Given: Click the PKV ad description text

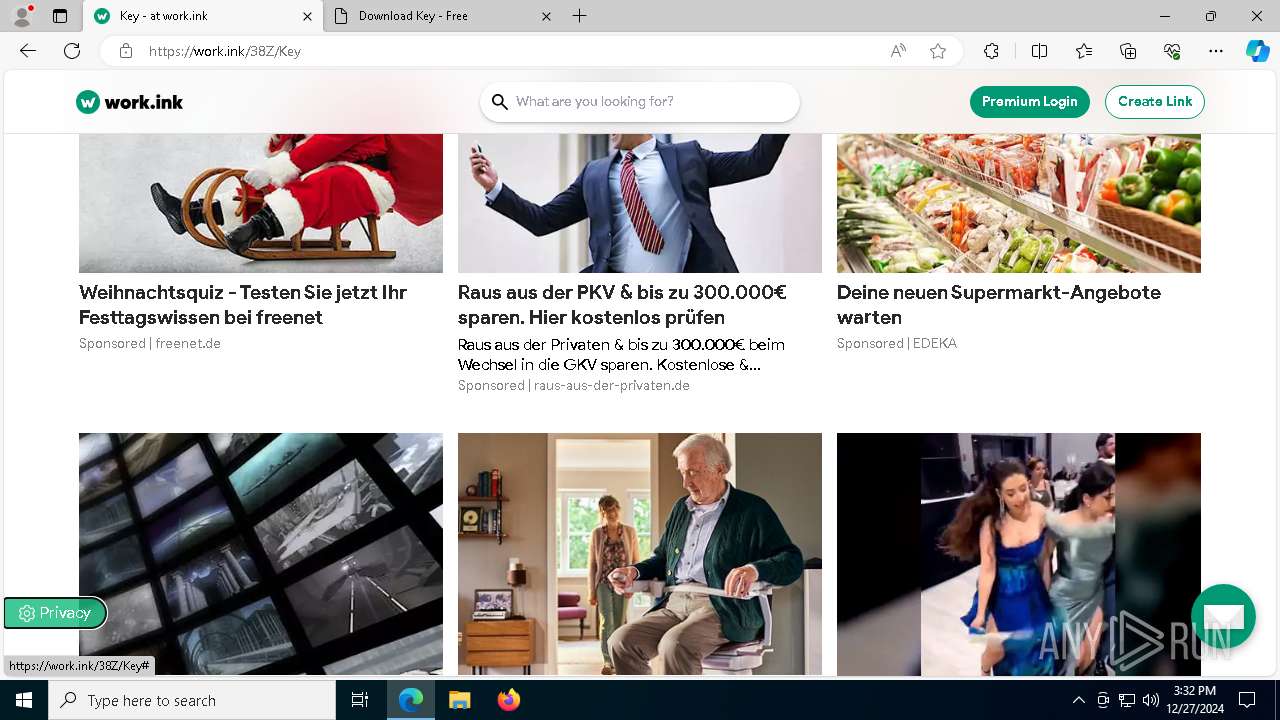Looking at the screenshot, I should pyautogui.click(x=621, y=354).
